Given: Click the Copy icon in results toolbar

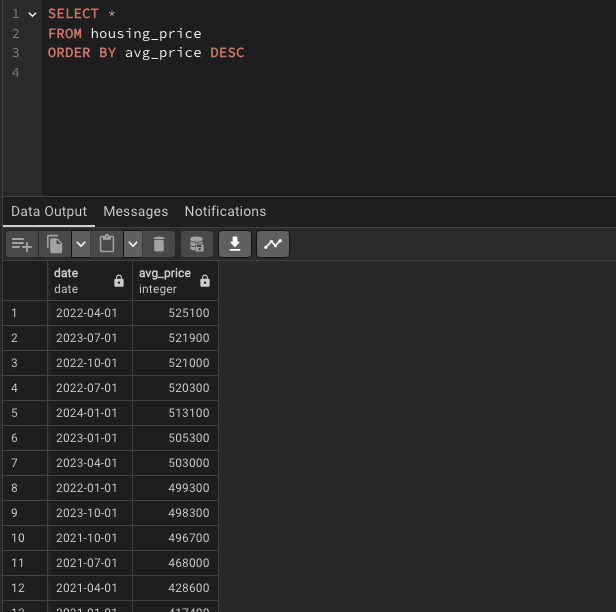Looking at the screenshot, I should coord(55,244).
